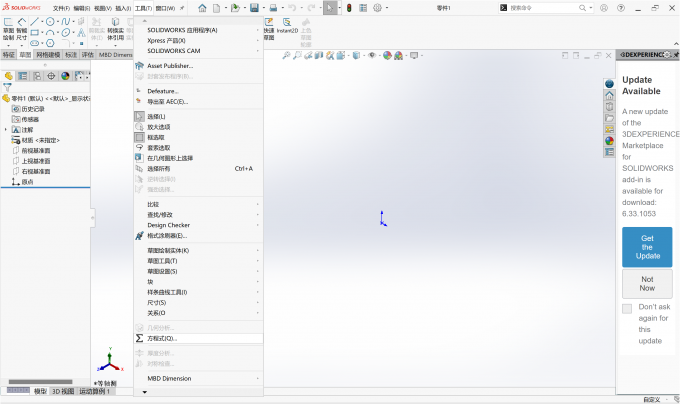Click the Print icon
This screenshot has width=680, height=404.
click(x=273, y=8)
